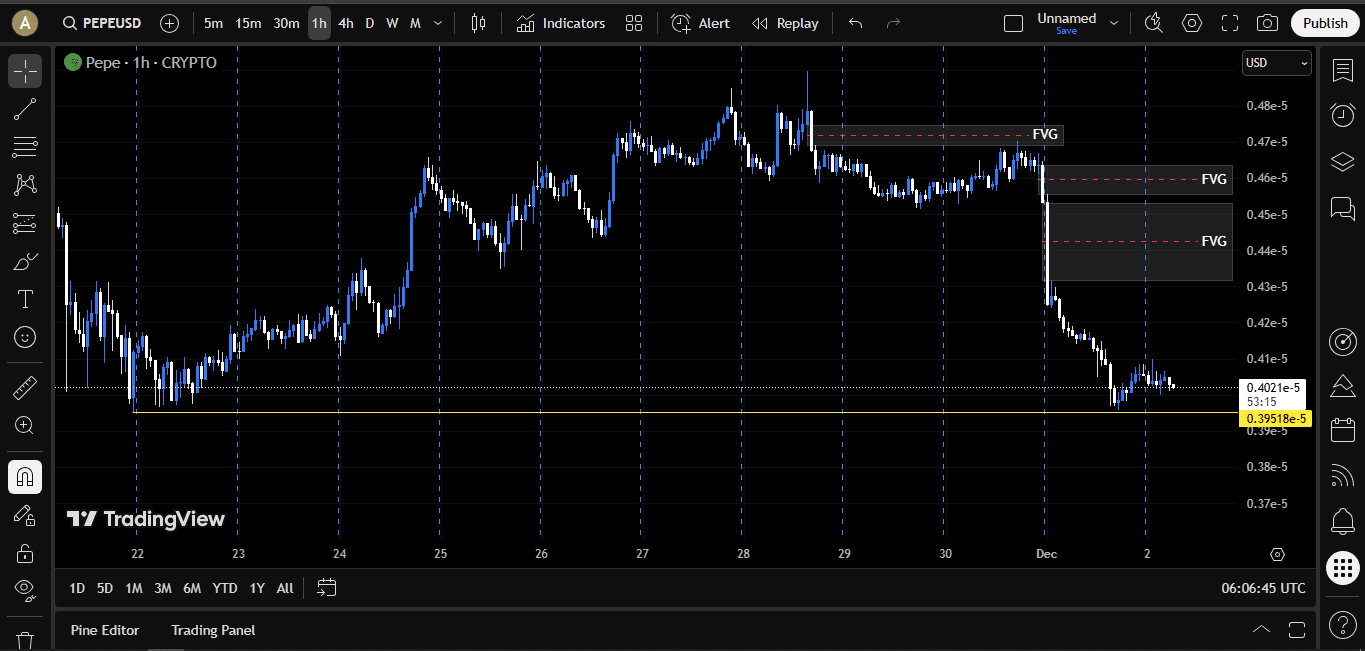Image resolution: width=1365 pixels, height=651 pixels.
Task: Select the trend line drawing tool
Action: pyautogui.click(x=25, y=110)
